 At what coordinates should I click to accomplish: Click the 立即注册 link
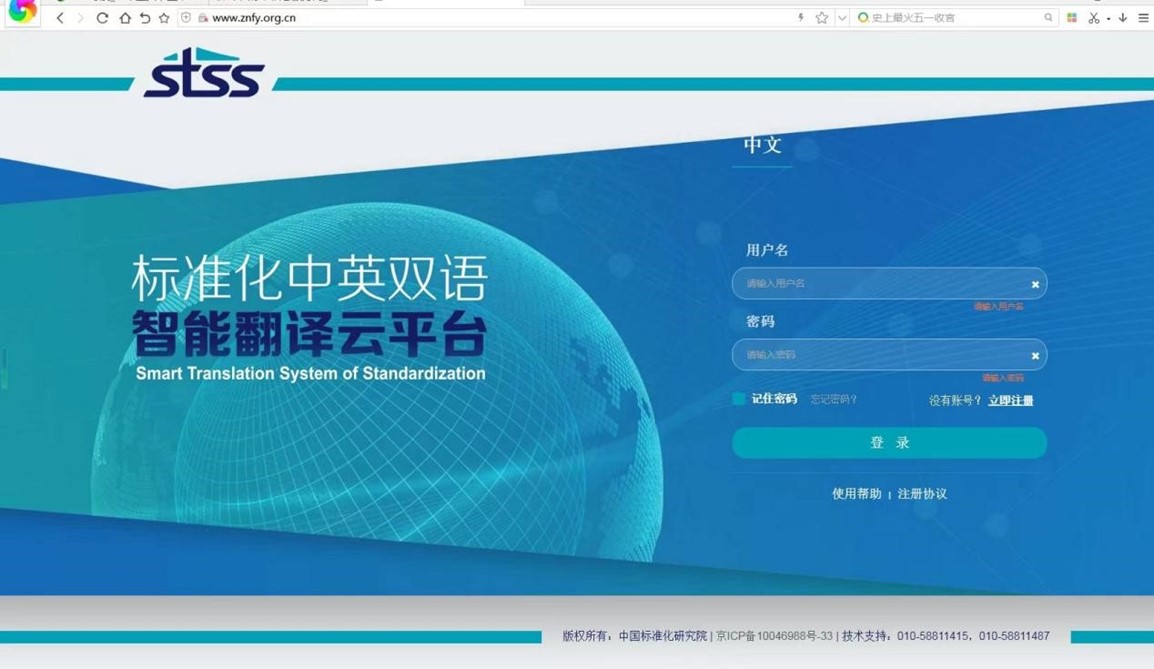[x=1010, y=400]
